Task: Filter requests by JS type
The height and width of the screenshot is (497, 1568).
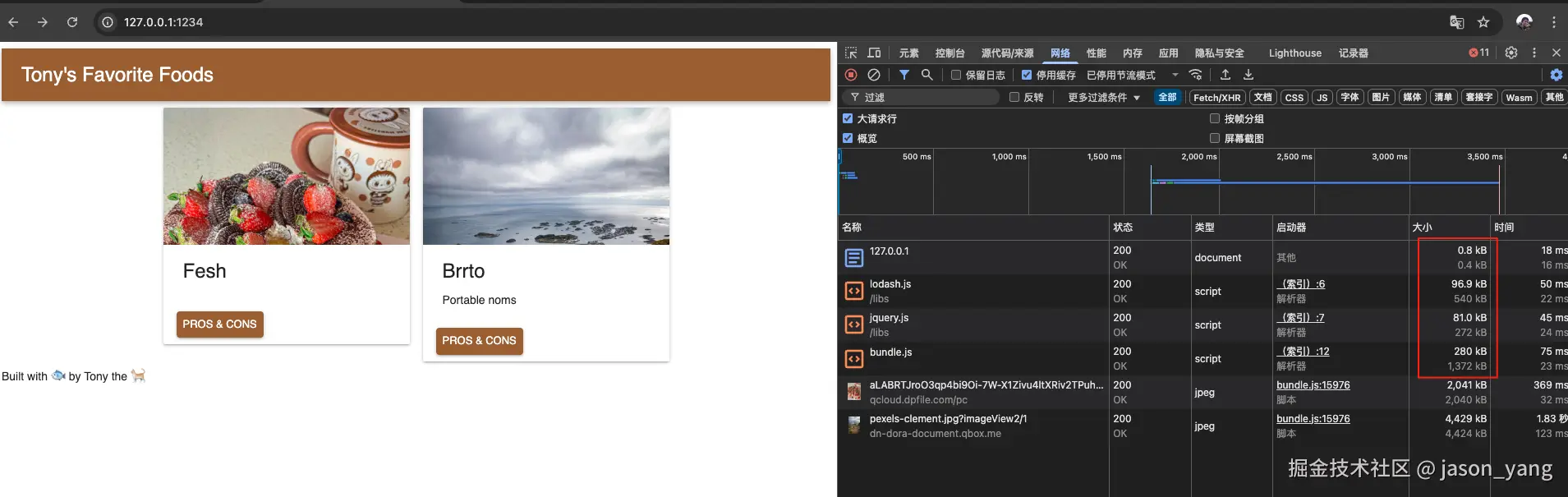Action: (1322, 97)
